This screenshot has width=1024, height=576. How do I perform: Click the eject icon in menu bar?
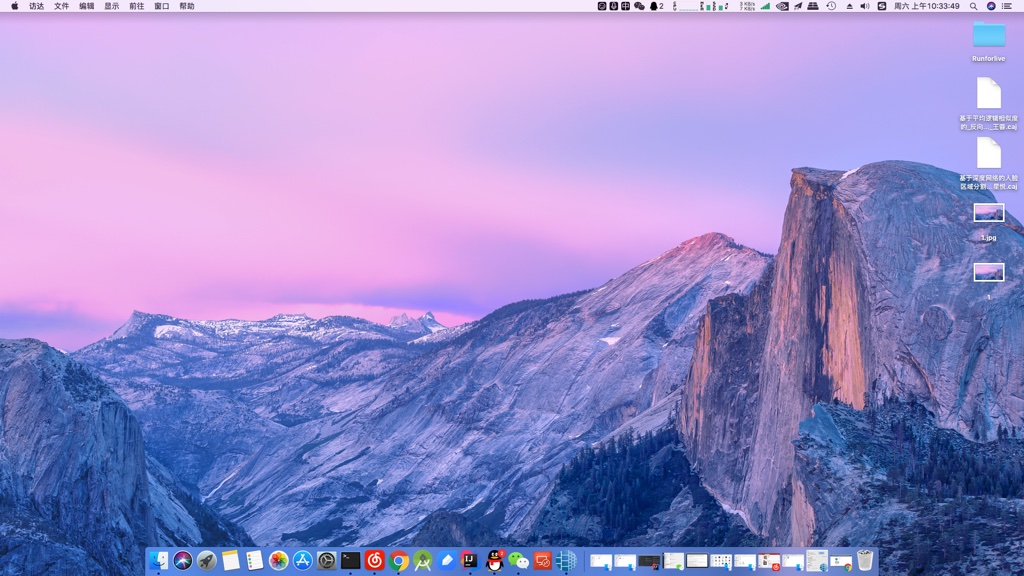[849, 6]
